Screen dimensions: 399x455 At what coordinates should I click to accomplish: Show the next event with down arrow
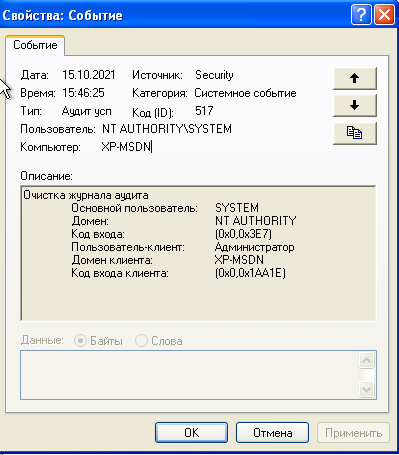pos(355,105)
